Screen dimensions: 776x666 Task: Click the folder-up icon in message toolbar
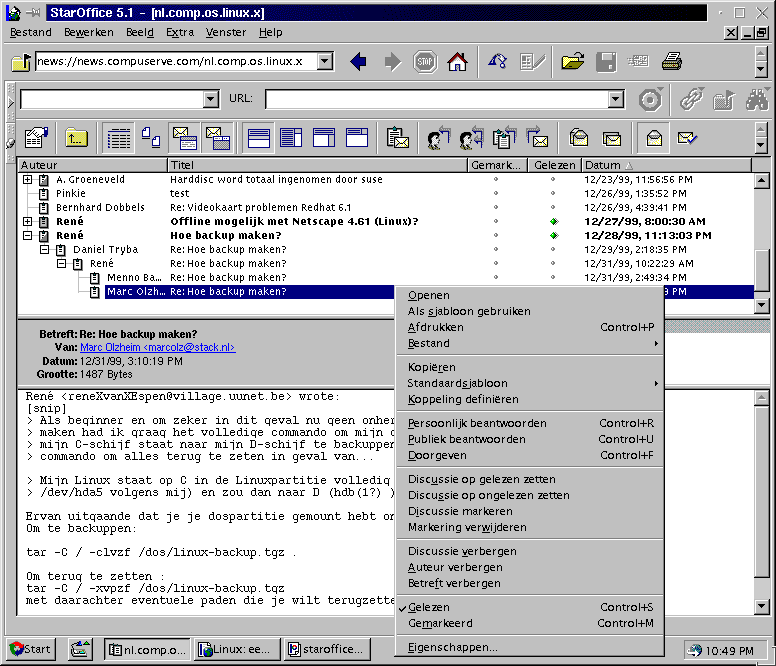pos(76,139)
